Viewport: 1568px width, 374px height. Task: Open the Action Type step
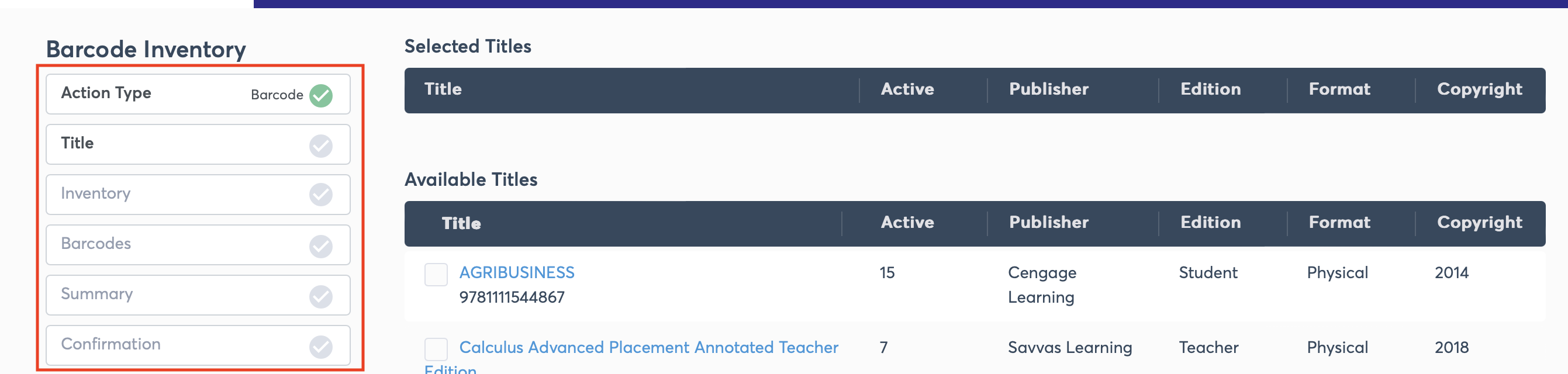click(x=198, y=94)
